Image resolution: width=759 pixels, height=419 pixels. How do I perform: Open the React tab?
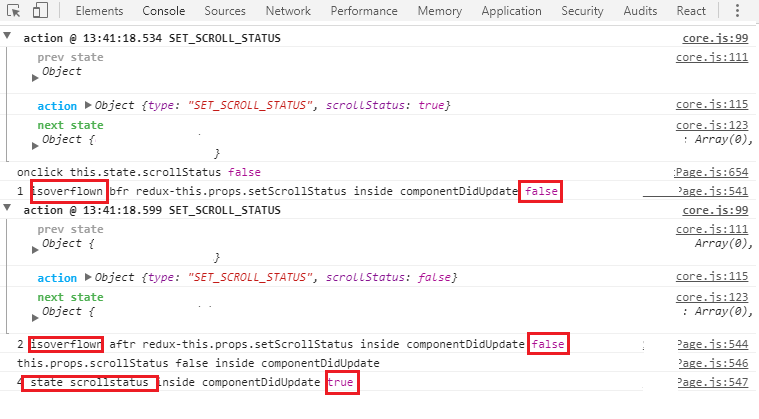691,11
